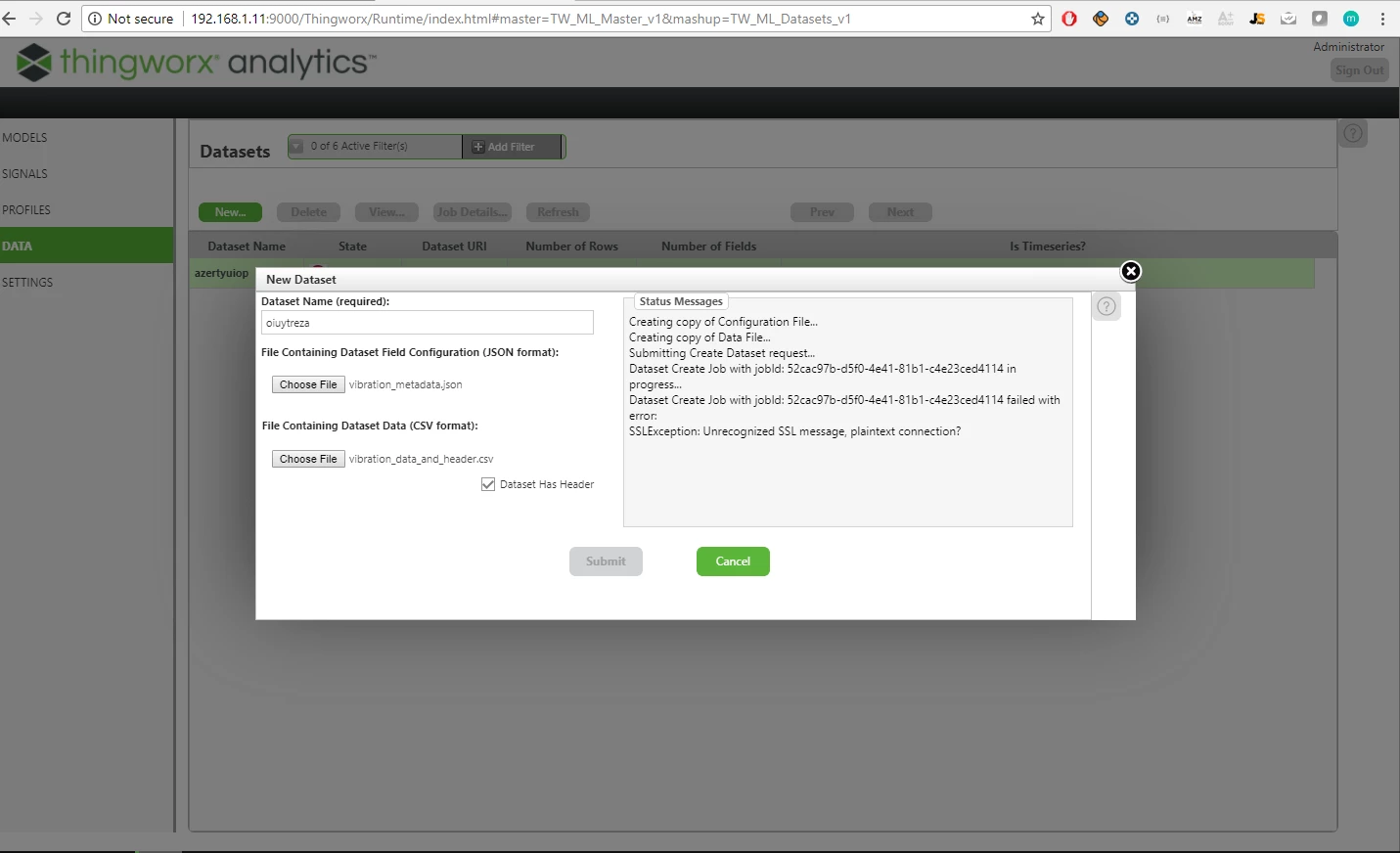View site info for Not secure

tap(130, 19)
